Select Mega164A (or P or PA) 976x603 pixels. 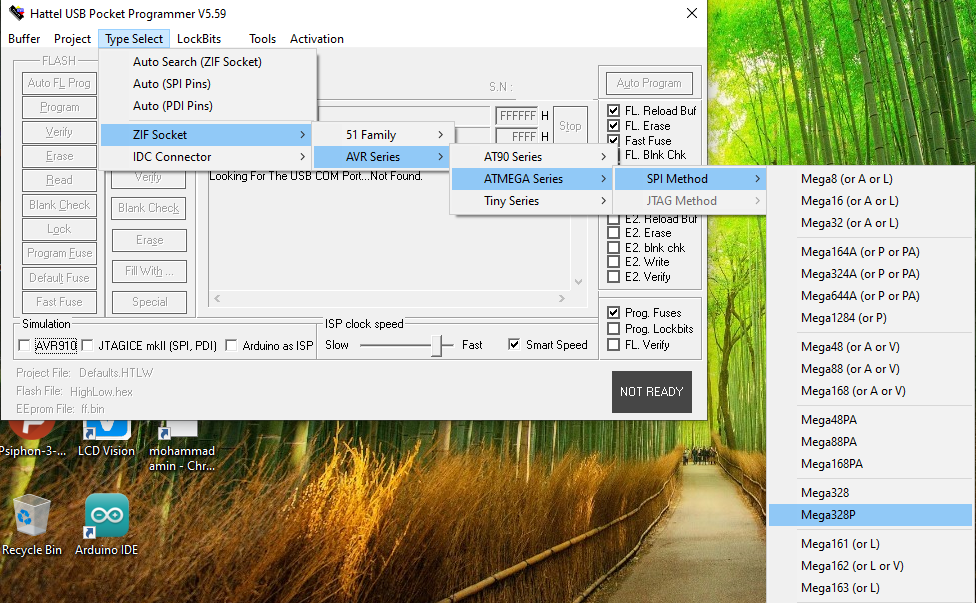click(x=870, y=252)
